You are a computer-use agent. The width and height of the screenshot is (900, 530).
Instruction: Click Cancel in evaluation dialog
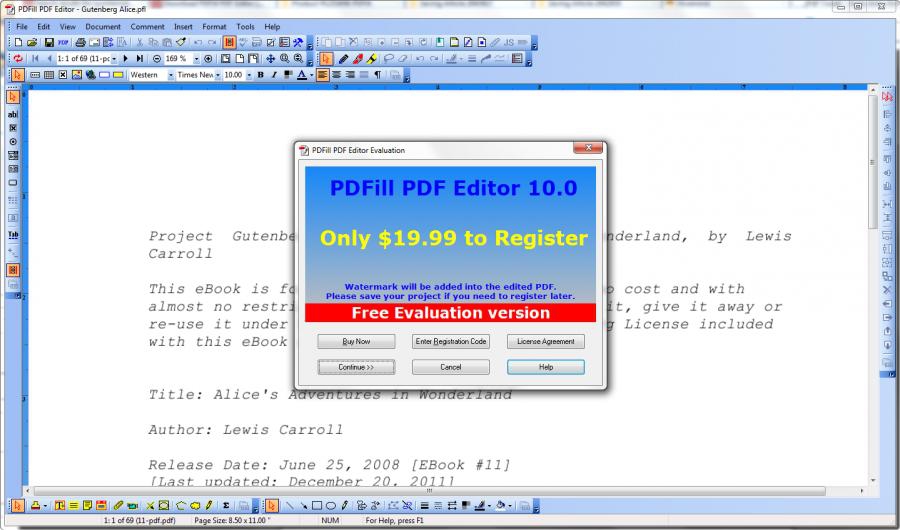(451, 367)
